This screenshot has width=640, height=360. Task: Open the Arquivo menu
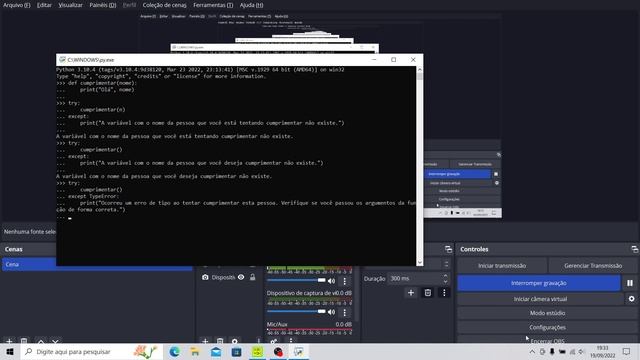tap(17, 5)
